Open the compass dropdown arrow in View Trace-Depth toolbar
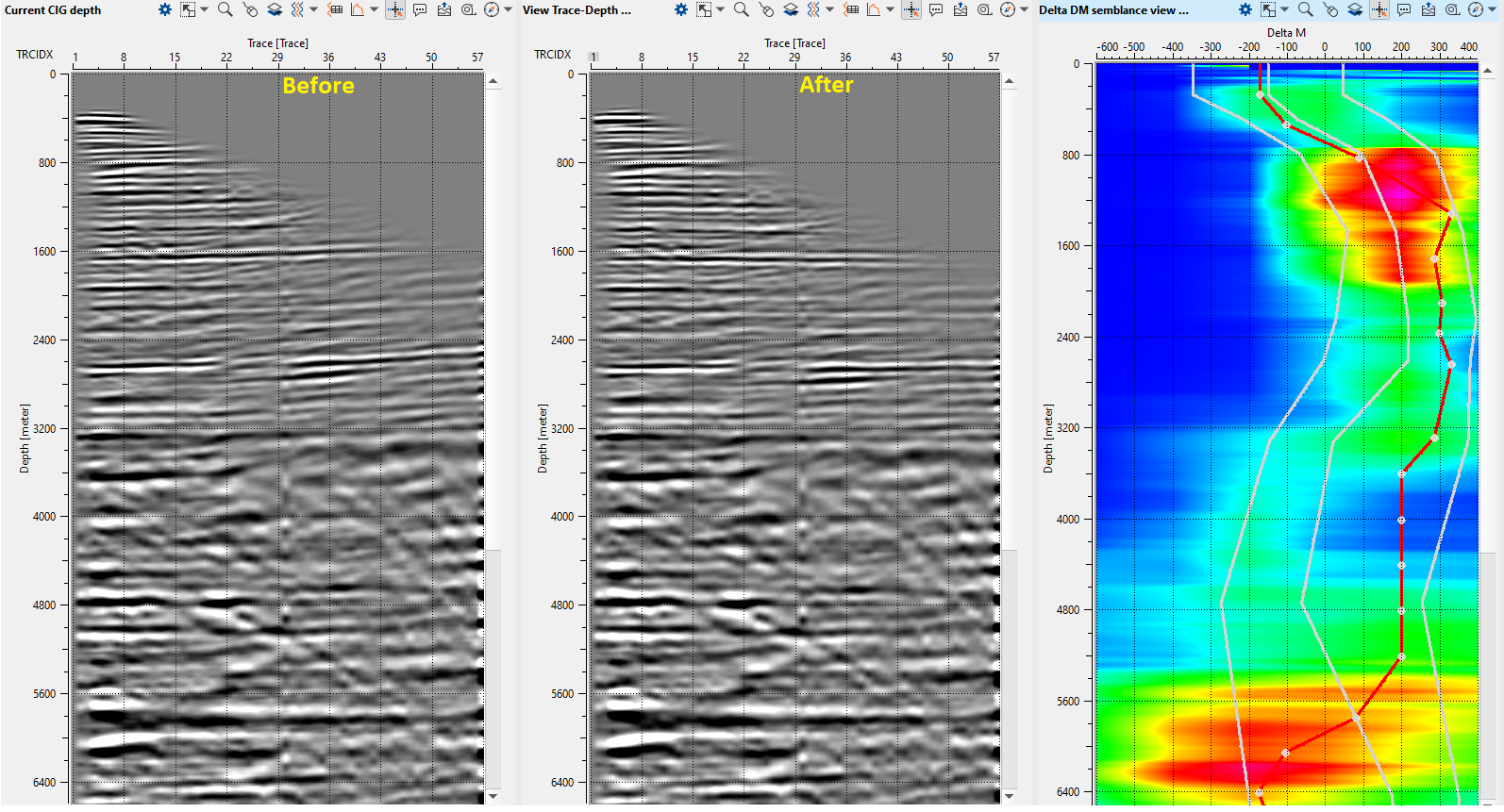 click(1024, 9)
